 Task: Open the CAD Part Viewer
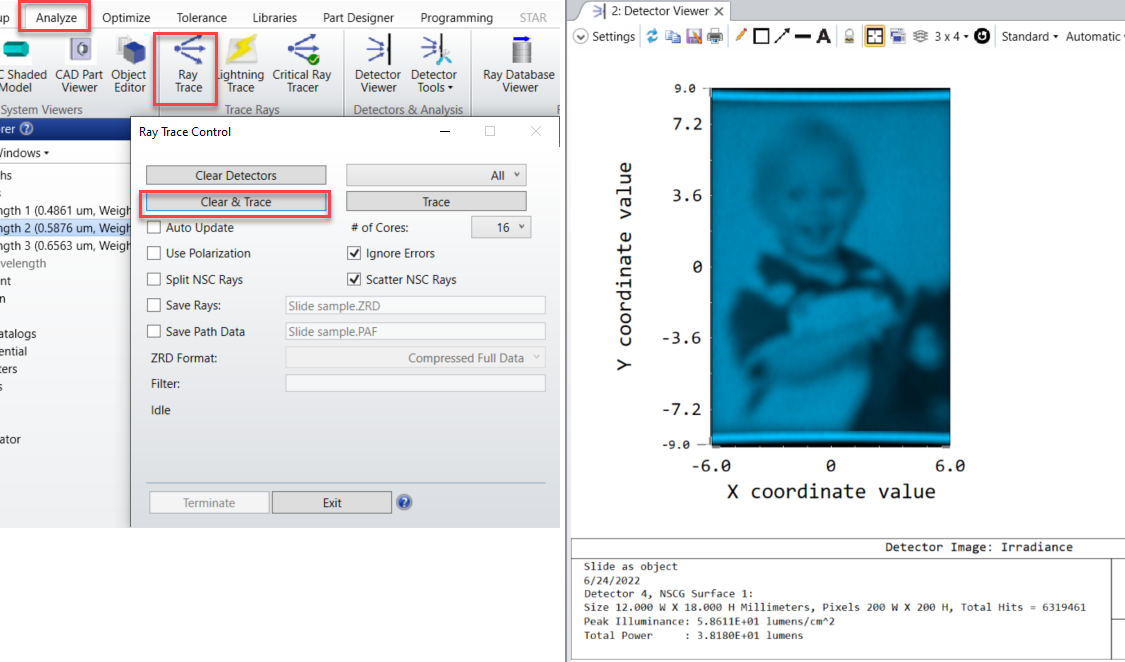point(79,67)
